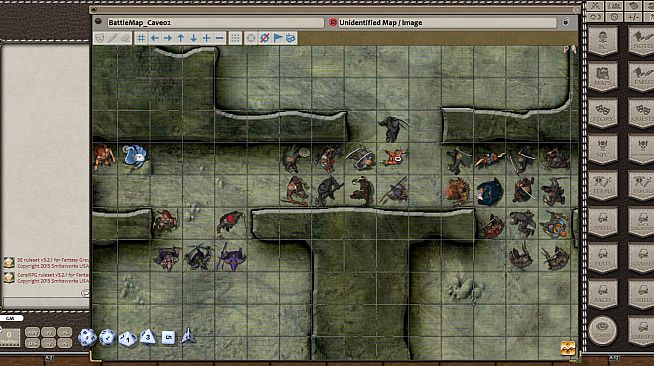The height and width of the screenshot is (366, 654).
Task: Nudge grid right with right arrow
Action: 168,38
